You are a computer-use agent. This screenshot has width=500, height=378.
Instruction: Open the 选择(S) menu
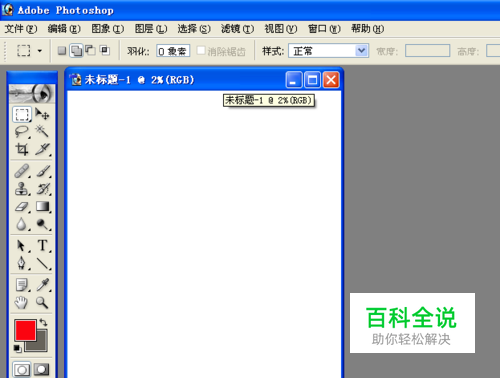[194, 29]
